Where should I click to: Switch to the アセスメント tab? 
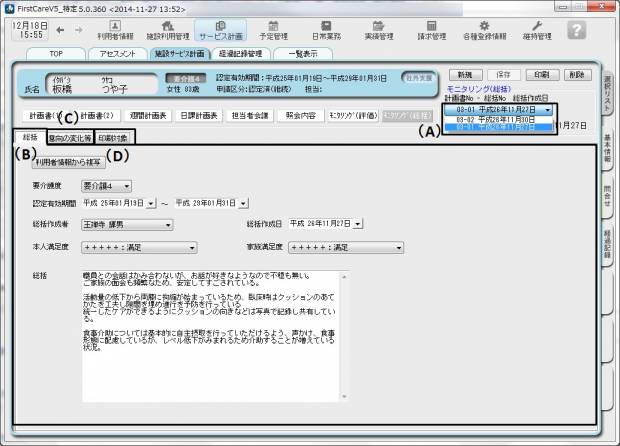(118, 54)
